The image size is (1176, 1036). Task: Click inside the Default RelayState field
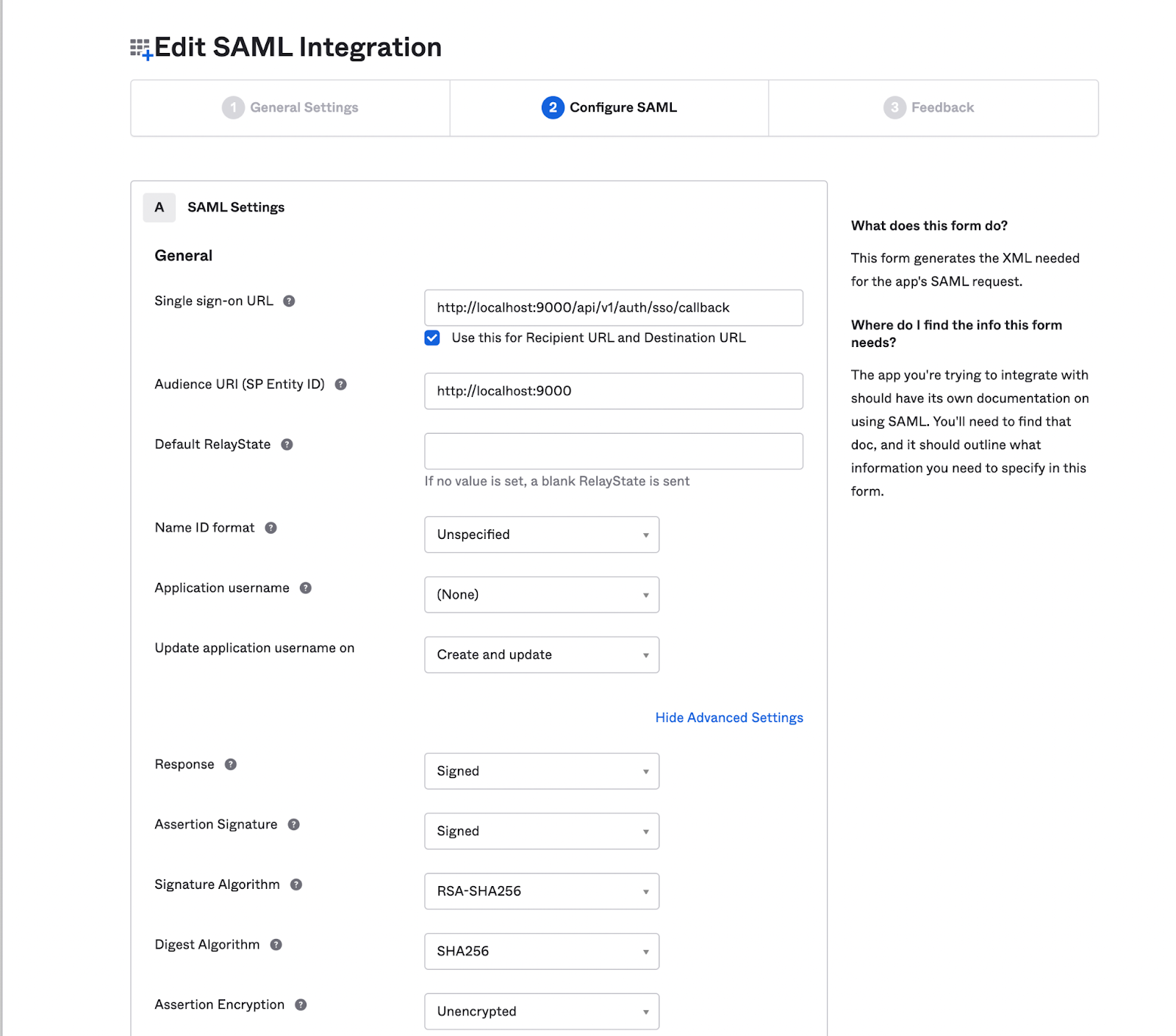pyautogui.click(x=613, y=451)
